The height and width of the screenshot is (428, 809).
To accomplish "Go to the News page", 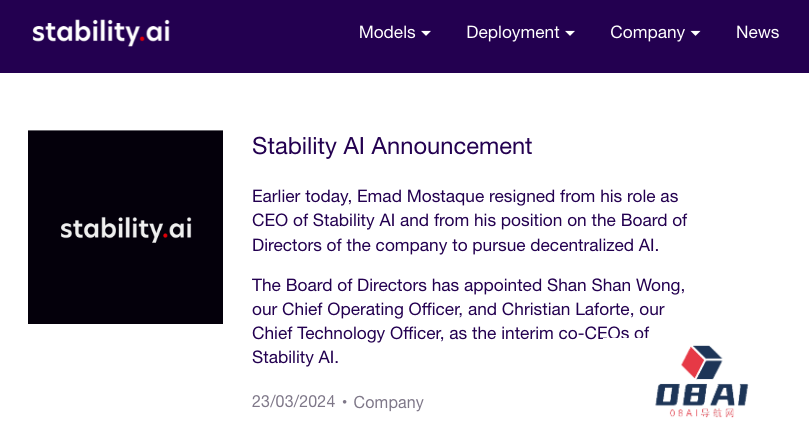I will [757, 32].
